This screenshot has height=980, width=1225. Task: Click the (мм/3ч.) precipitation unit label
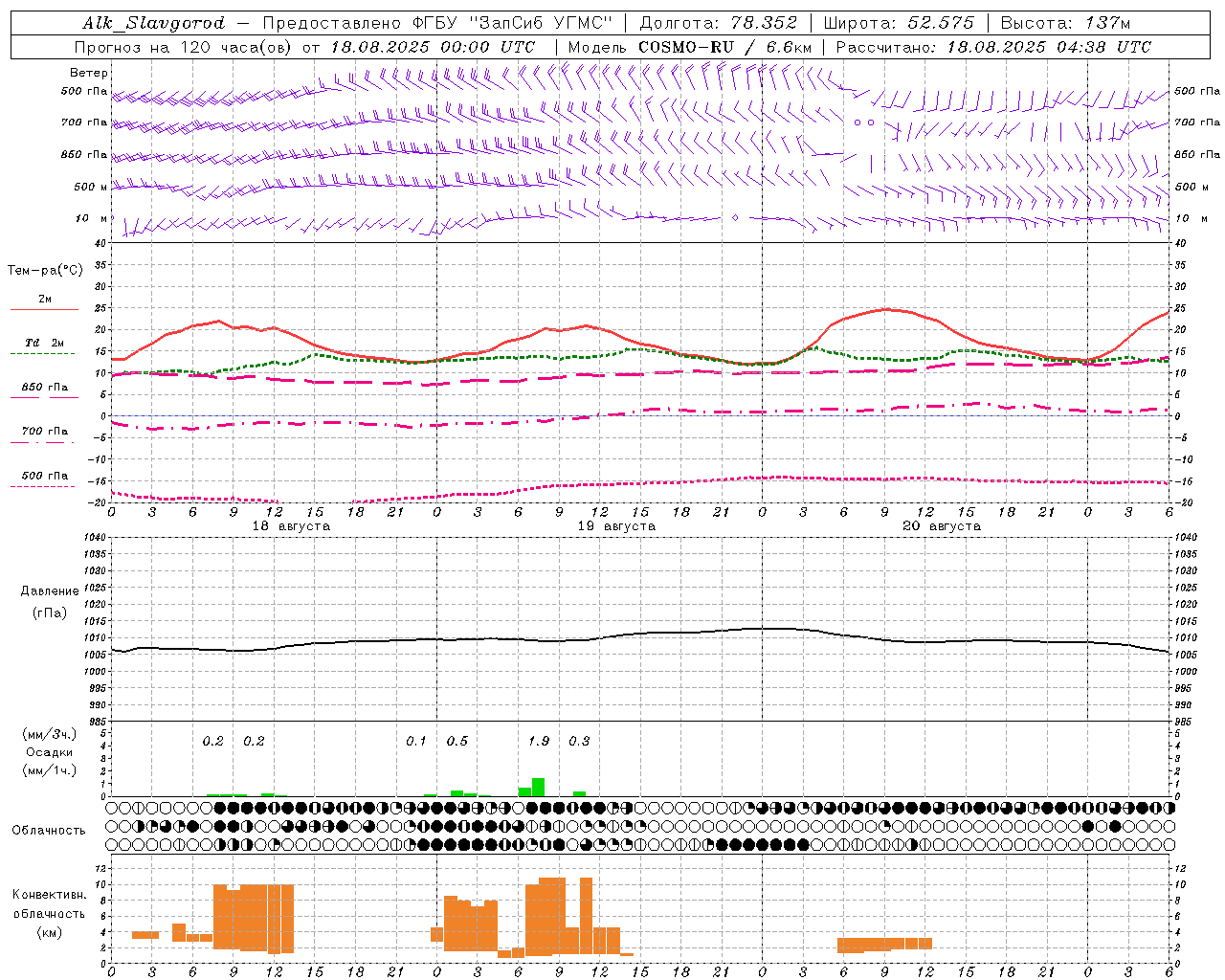click(x=49, y=734)
